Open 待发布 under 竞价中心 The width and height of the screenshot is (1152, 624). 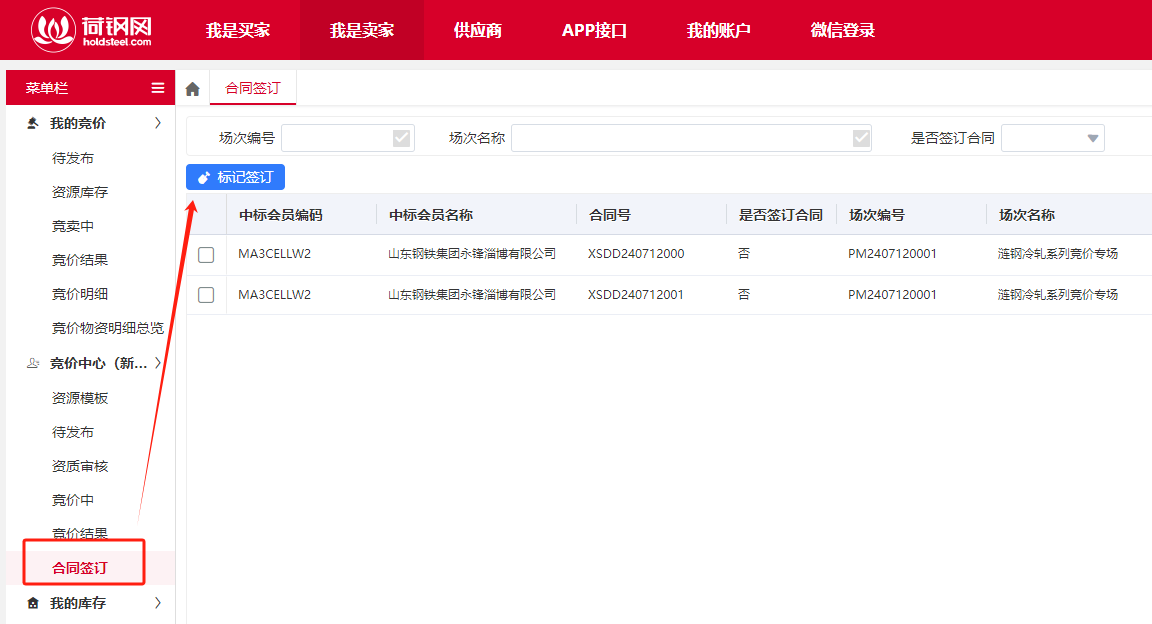[x=73, y=432]
